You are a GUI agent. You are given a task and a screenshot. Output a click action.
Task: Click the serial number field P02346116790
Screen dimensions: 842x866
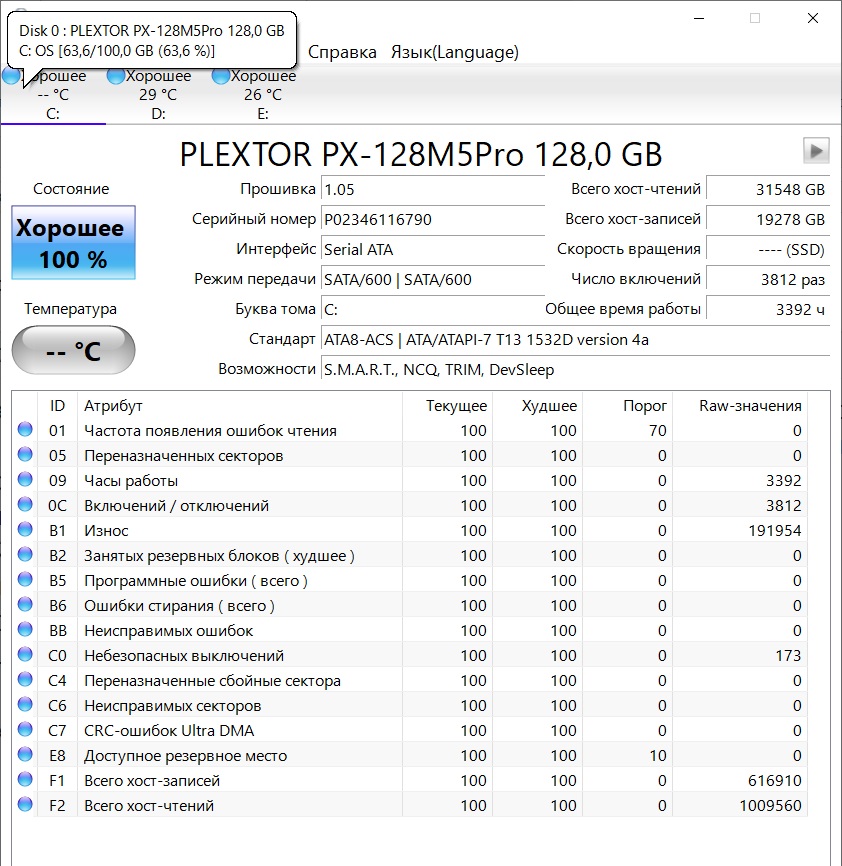[432, 219]
